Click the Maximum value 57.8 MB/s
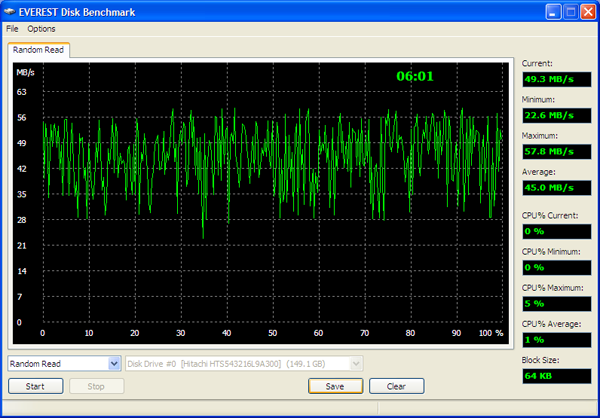 click(557, 152)
